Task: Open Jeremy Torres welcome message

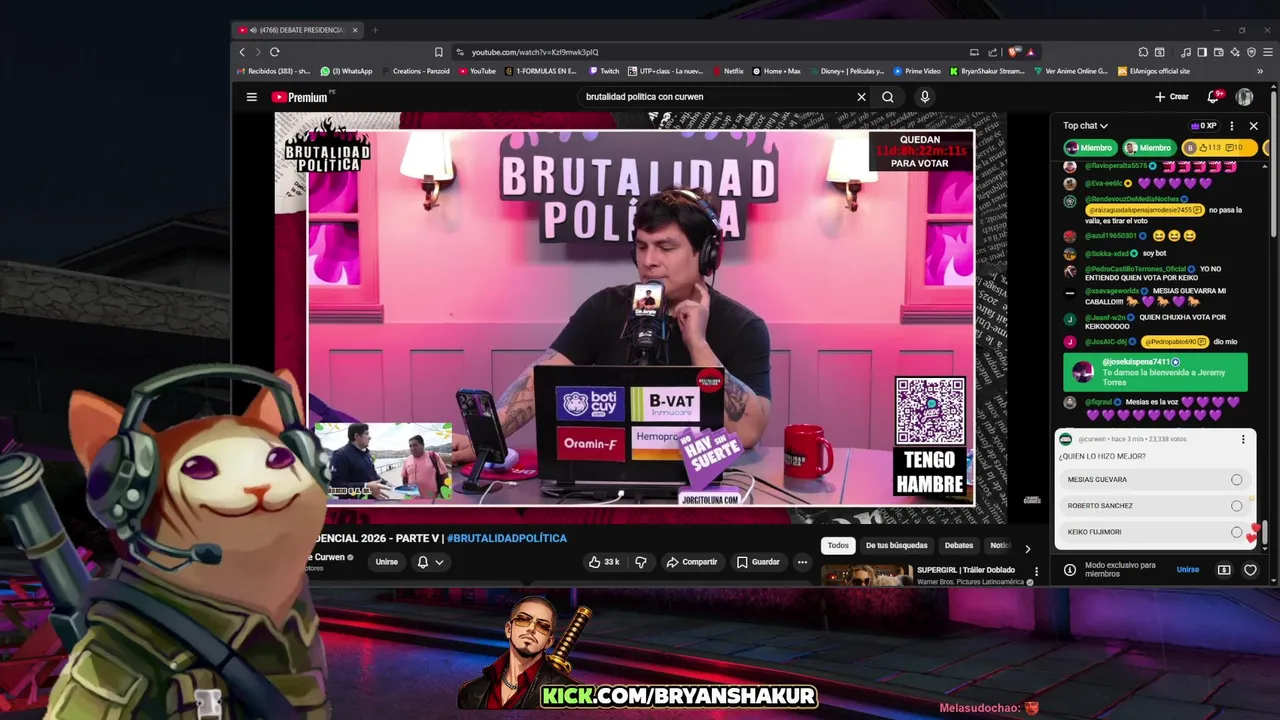Action: point(1155,372)
